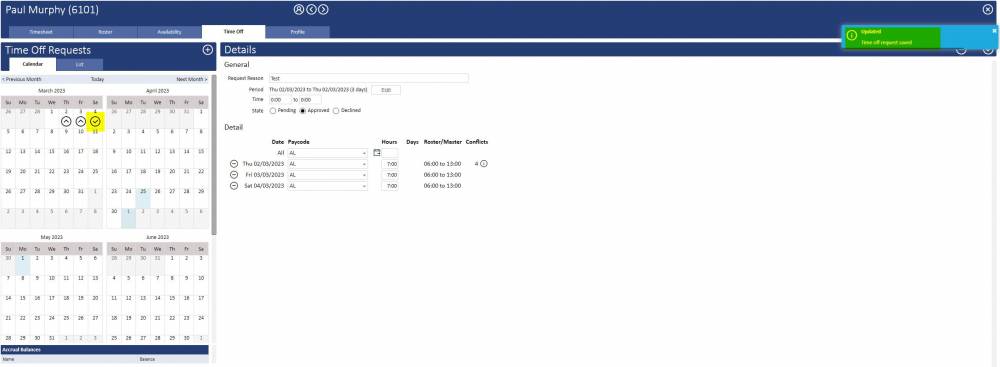Open the Profile tab
Image resolution: width=1000 pixels, height=367 pixels.
coord(298,32)
